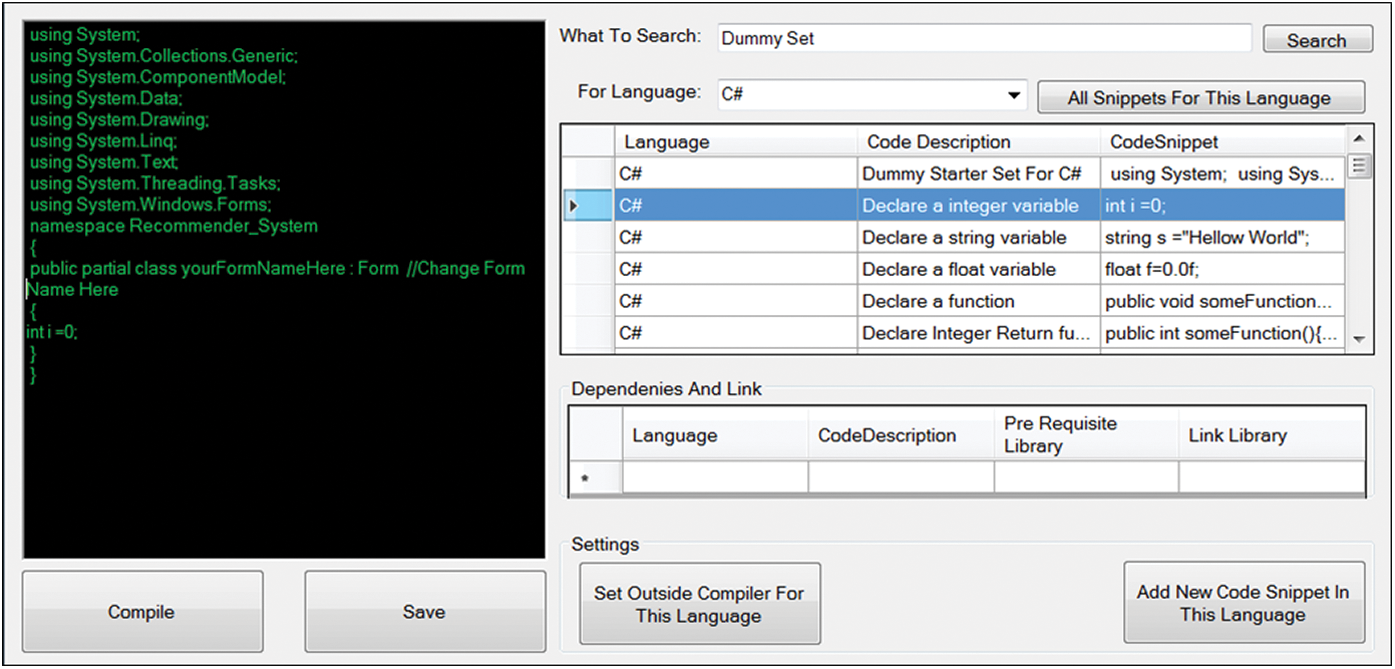Click the What To Search input field
The width and height of the screenshot is (1395, 669).
click(984, 39)
